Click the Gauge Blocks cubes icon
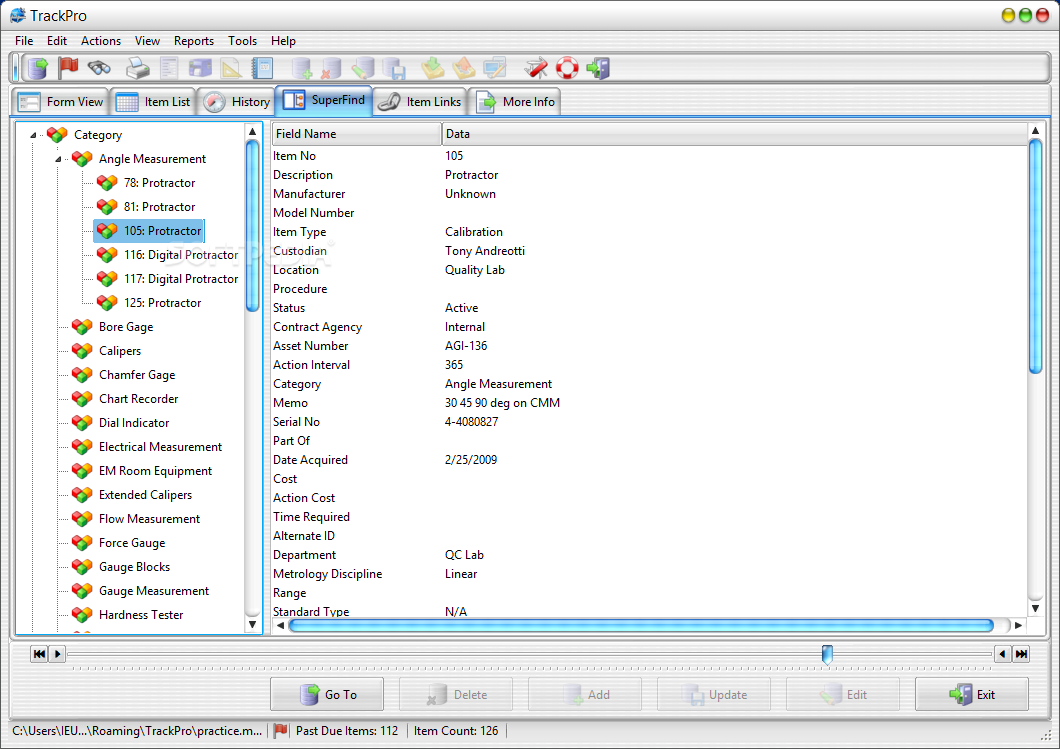Image resolution: width=1060 pixels, height=749 pixels. (82, 566)
